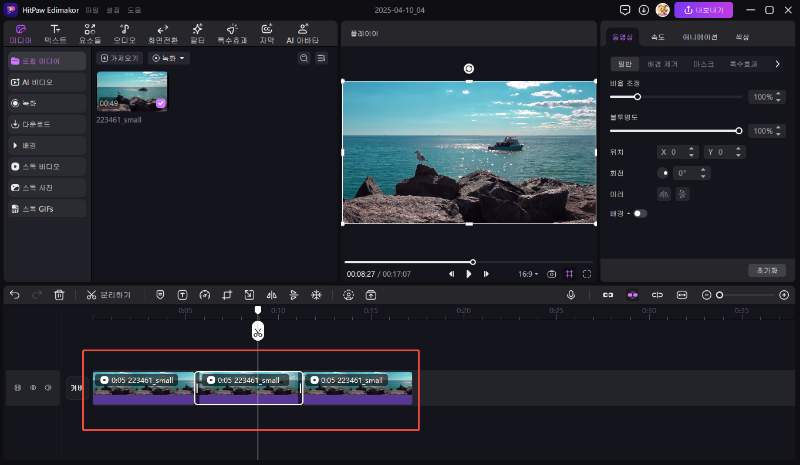
Task: Toggle track visibility eye icon
Action: [x=32, y=387]
